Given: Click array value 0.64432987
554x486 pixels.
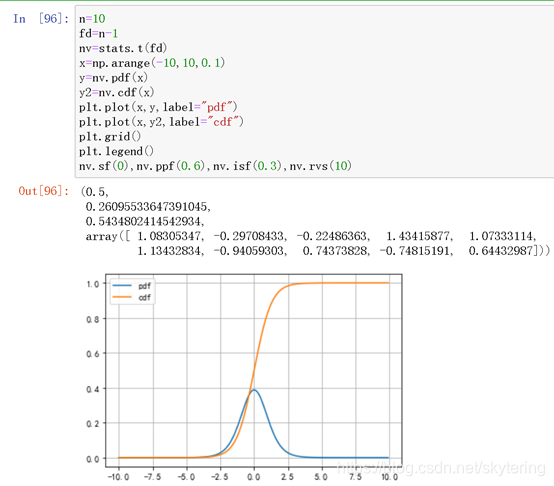Looking at the screenshot, I should [500, 251].
